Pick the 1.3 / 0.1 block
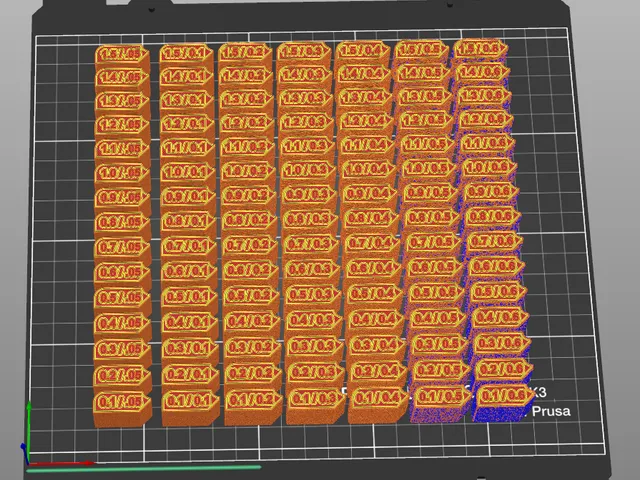This screenshot has width=640, height=480. (187, 100)
